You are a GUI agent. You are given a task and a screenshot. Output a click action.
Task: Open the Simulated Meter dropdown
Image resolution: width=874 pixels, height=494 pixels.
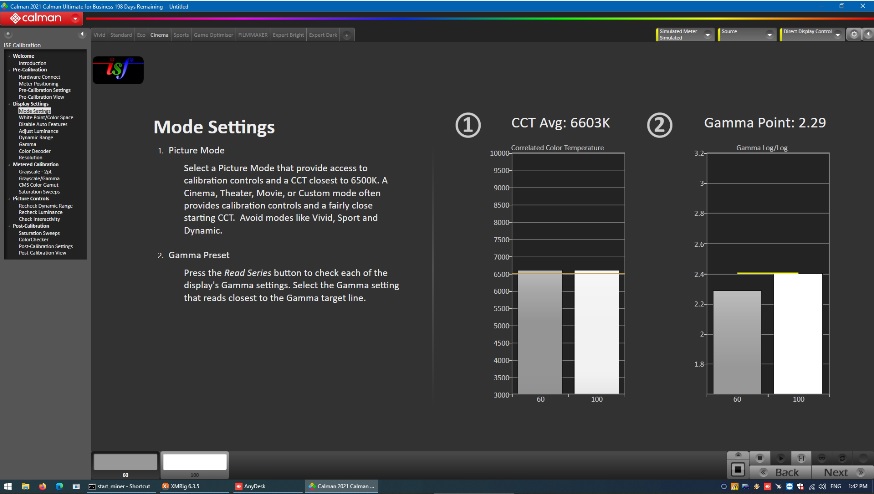tap(684, 34)
